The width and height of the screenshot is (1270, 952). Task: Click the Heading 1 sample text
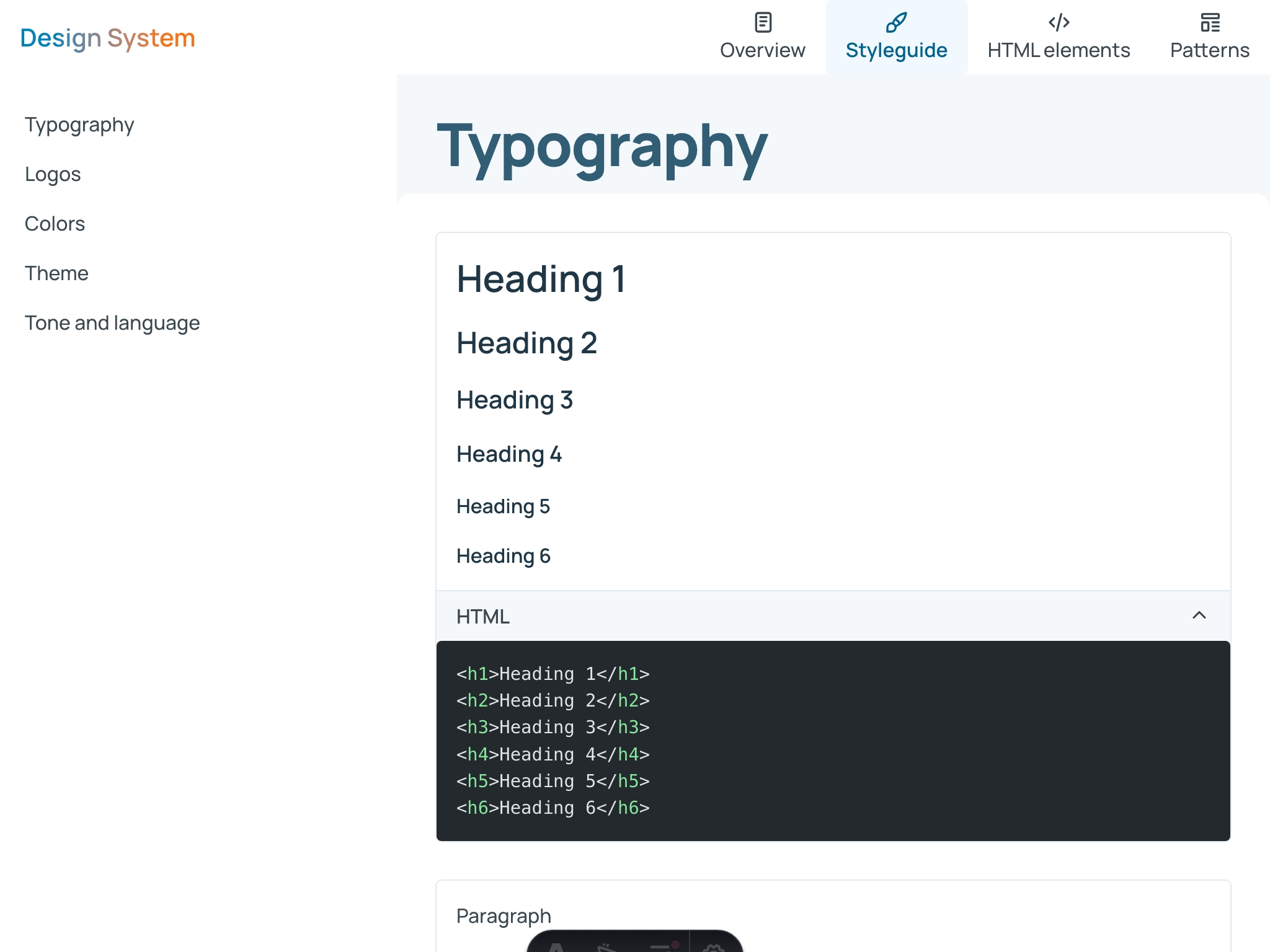tap(541, 279)
